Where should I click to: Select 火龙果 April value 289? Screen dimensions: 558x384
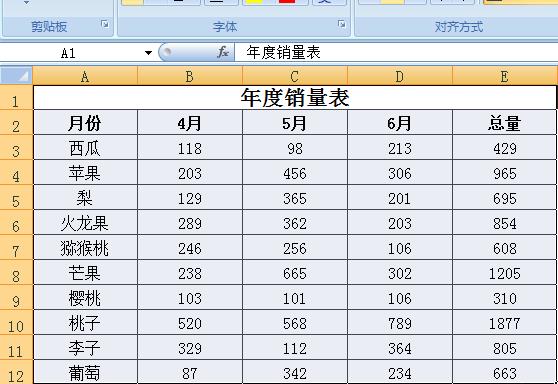tap(190, 222)
